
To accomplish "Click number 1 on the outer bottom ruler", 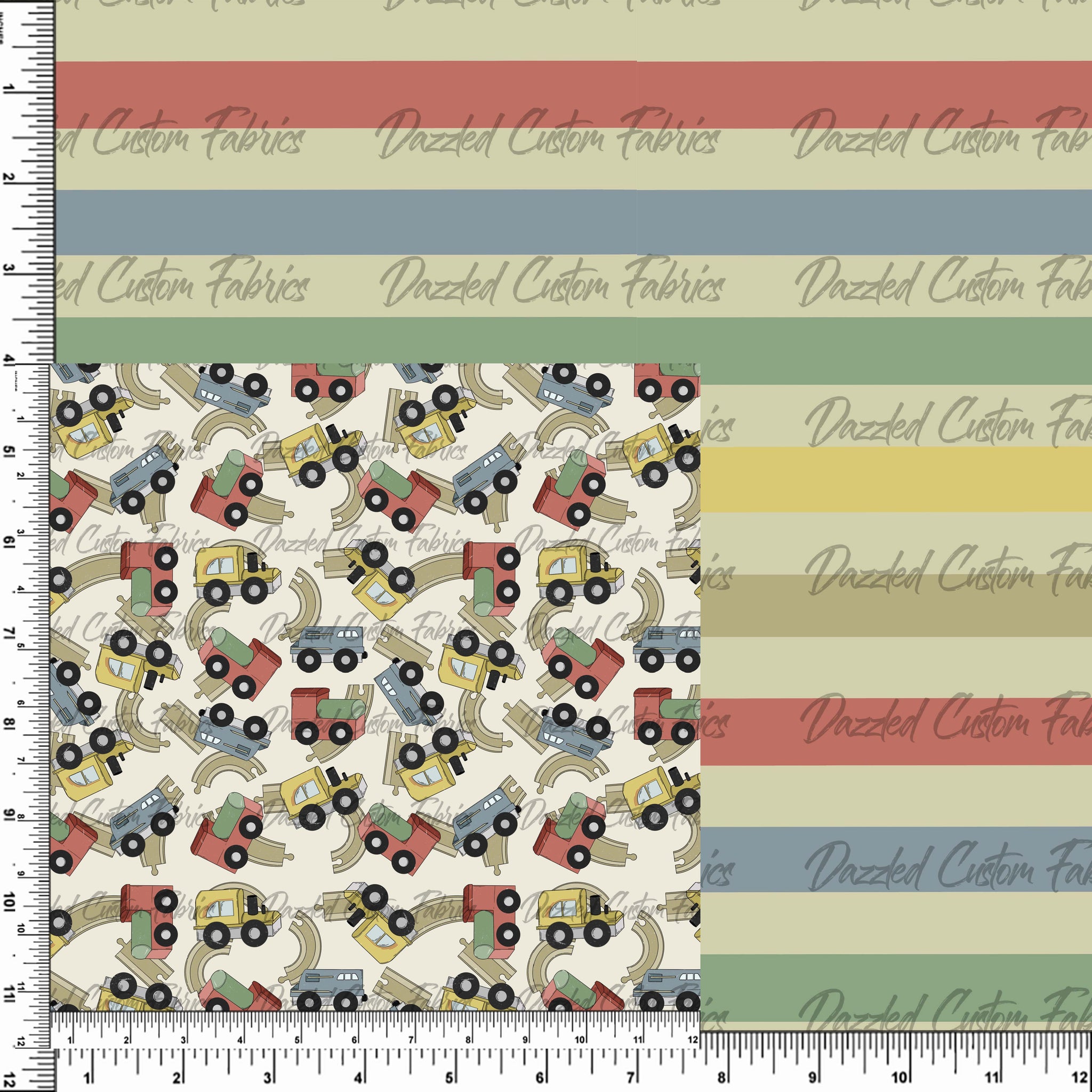I will tap(86, 1079).
